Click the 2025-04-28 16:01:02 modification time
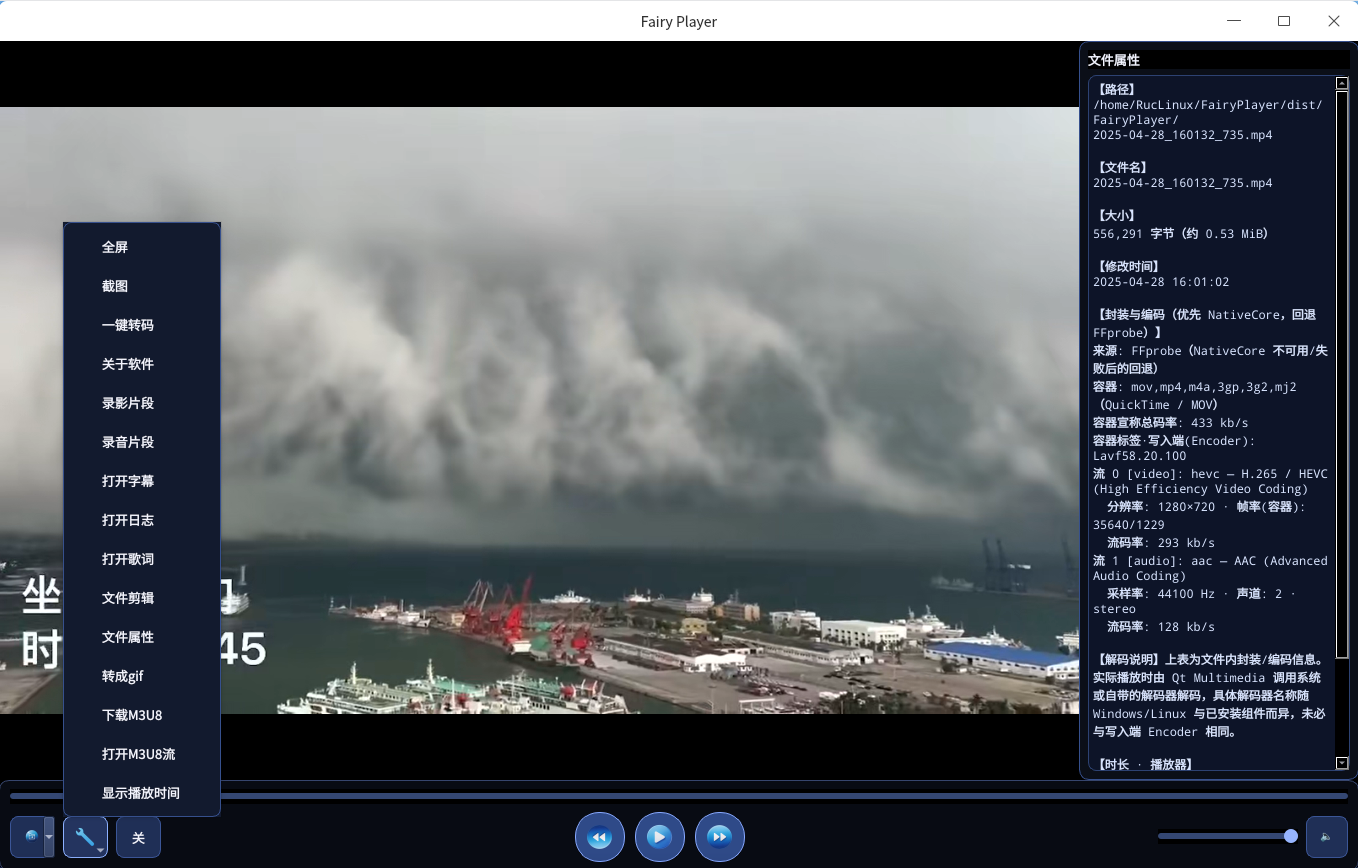Screen dimensions: 1358x868 click(1161, 282)
